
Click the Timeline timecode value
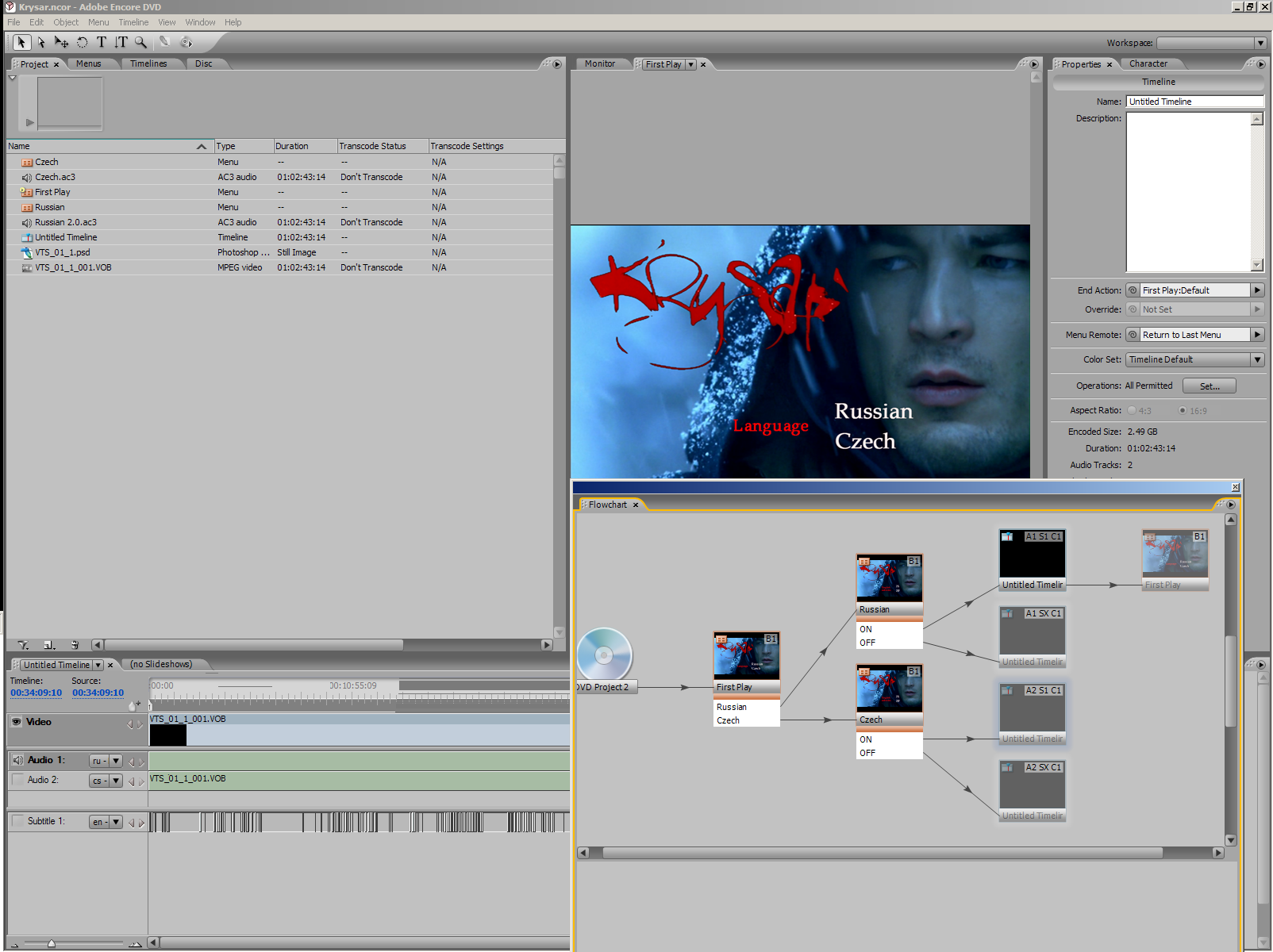pos(37,693)
